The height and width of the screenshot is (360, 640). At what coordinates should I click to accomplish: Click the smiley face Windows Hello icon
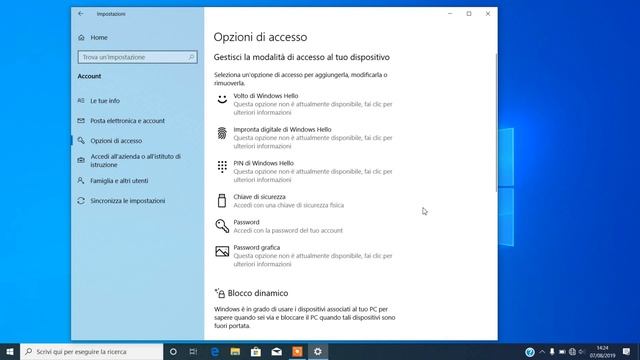(222, 99)
